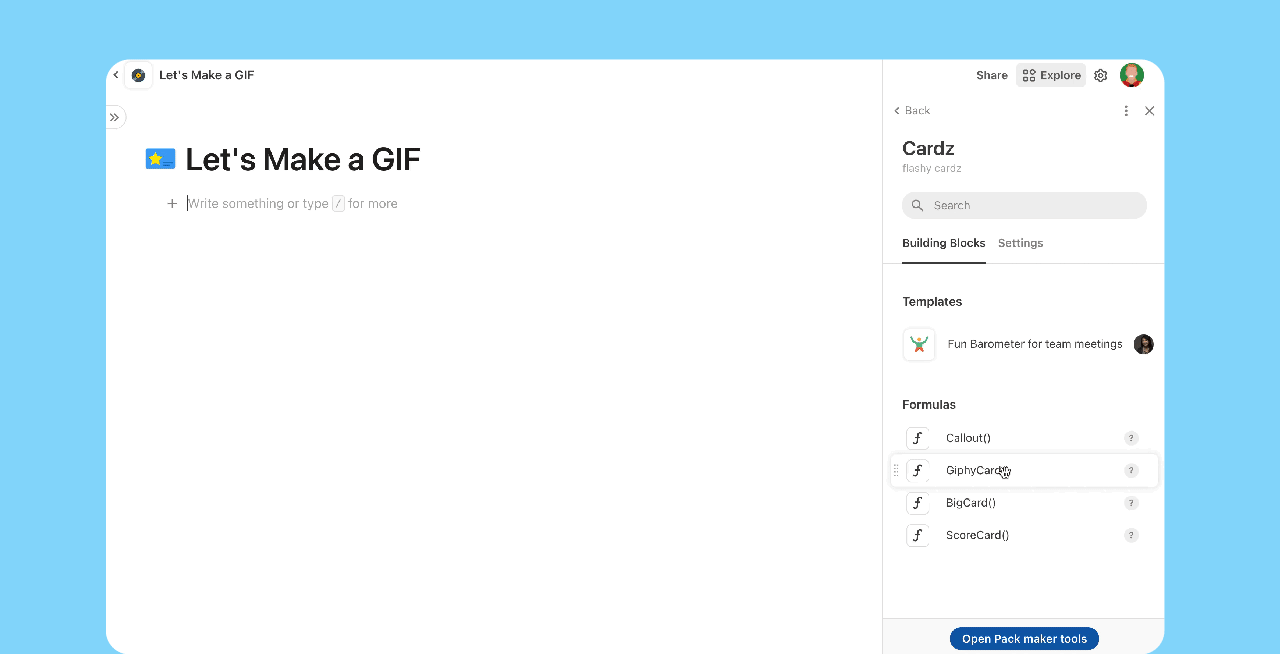Open Fun Barometer for team meetings template
This screenshot has width=1280, height=654.
[x=1028, y=344]
